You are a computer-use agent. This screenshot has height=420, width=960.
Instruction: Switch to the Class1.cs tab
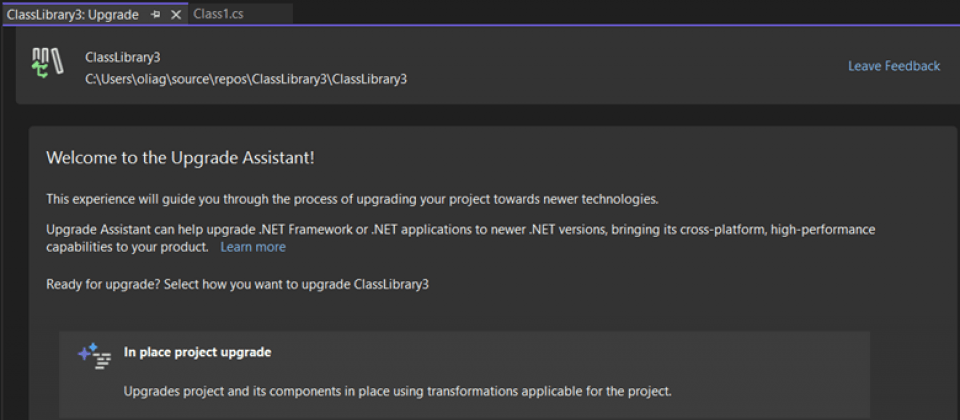(x=218, y=14)
